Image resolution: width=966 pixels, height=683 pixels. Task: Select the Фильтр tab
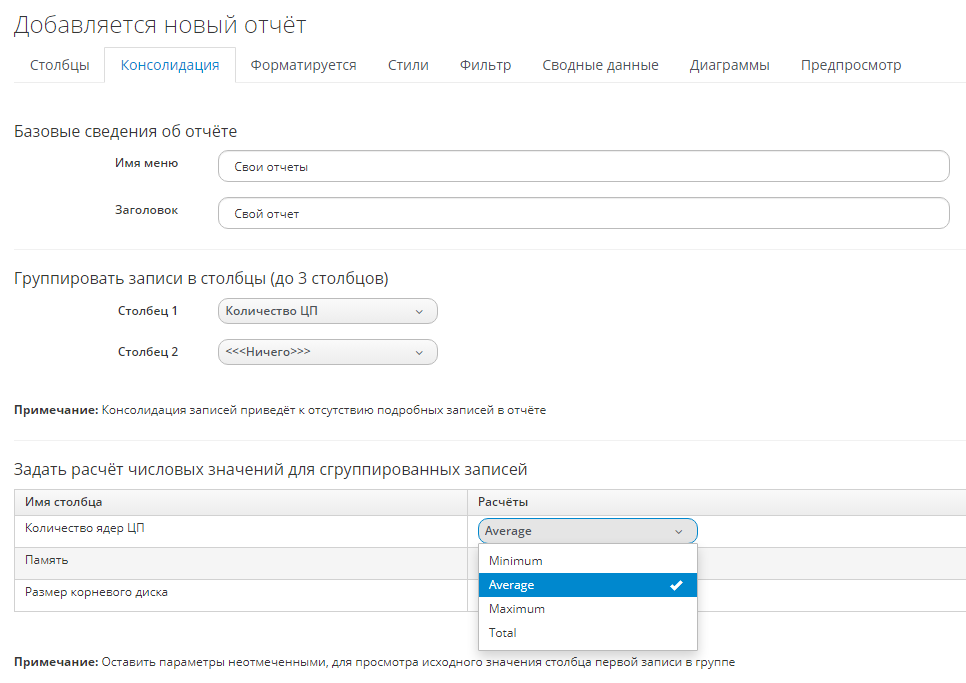pyautogui.click(x=485, y=65)
